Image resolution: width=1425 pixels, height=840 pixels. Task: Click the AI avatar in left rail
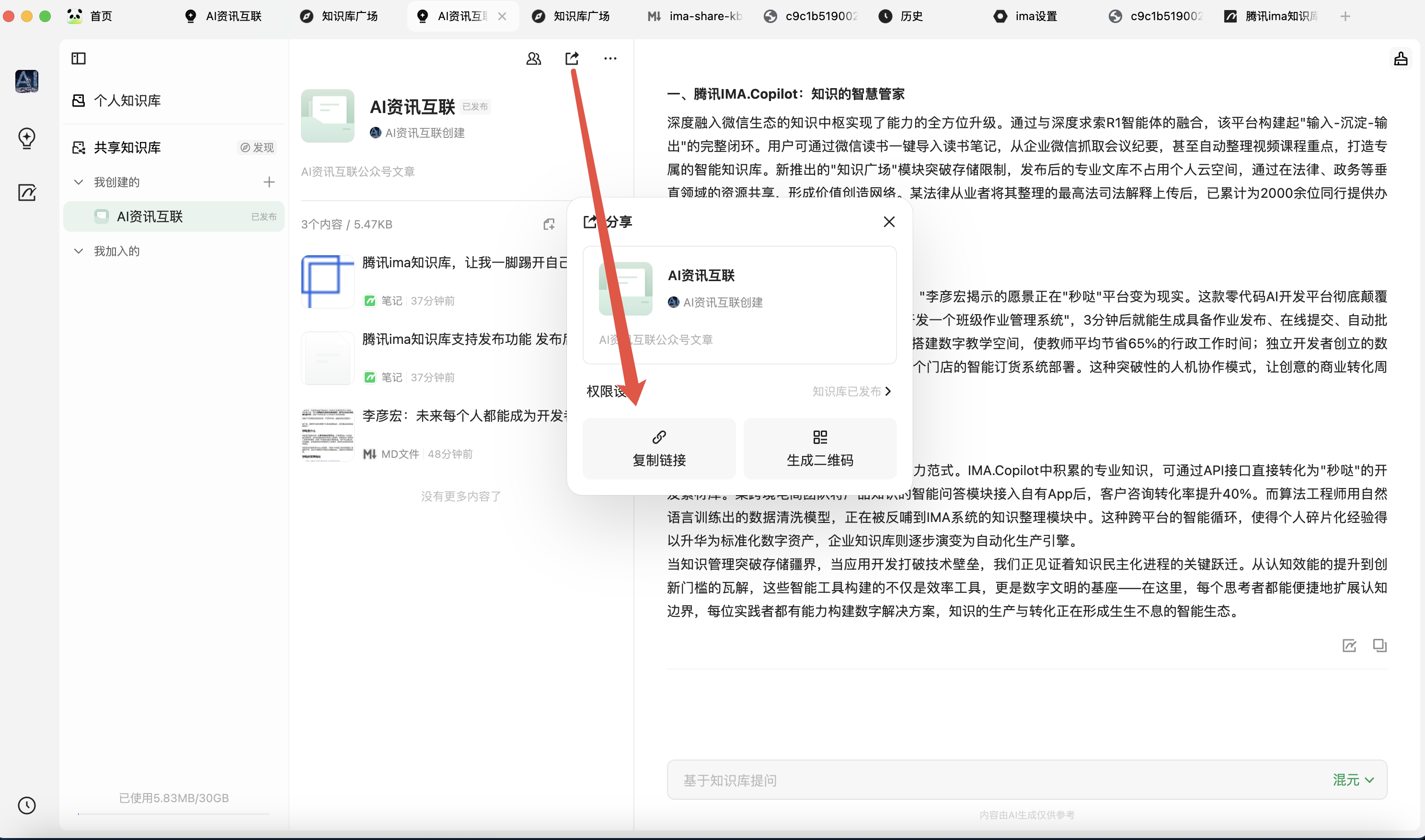pyautogui.click(x=27, y=81)
